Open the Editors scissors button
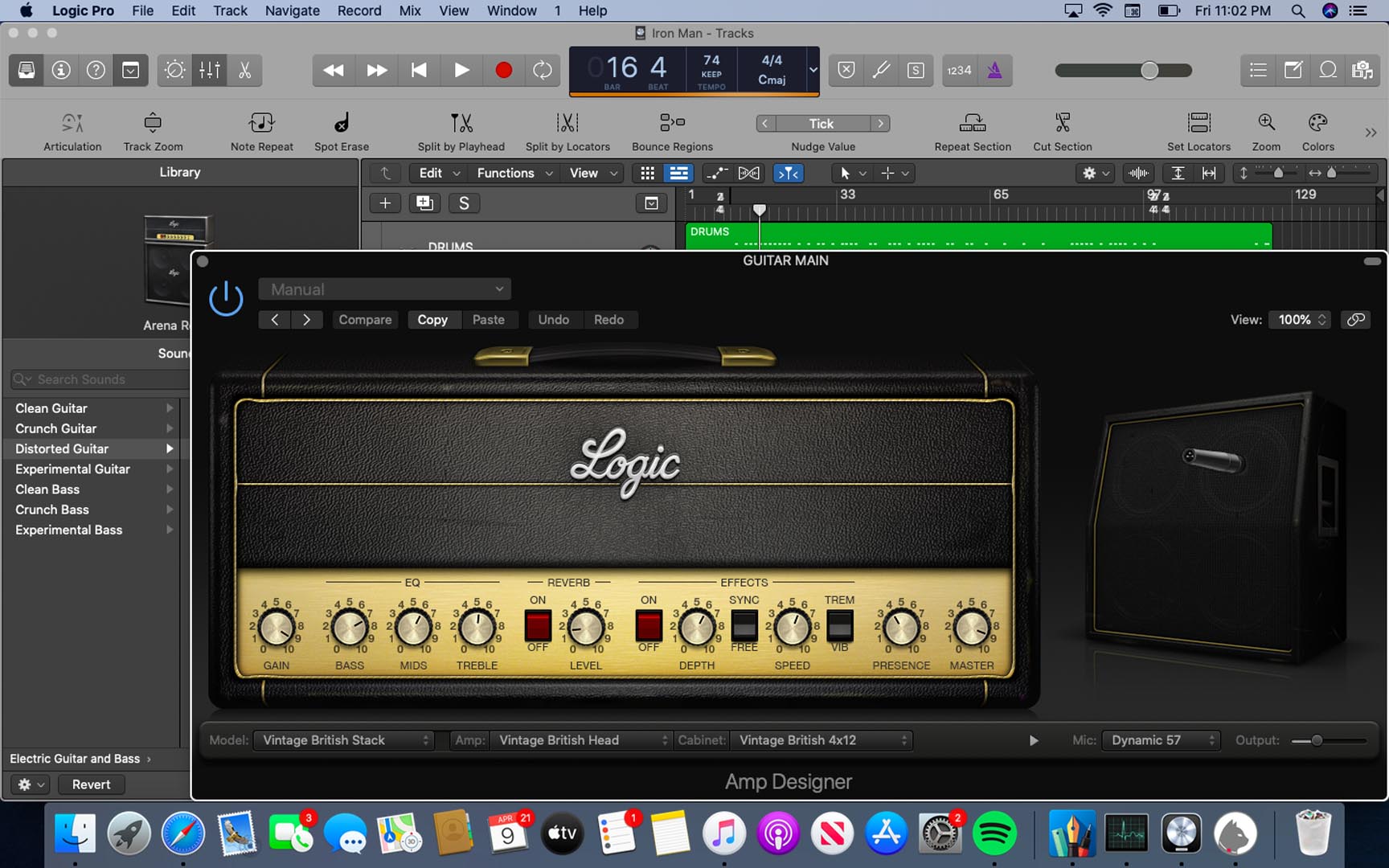The width and height of the screenshot is (1389, 868). [x=244, y=70]
